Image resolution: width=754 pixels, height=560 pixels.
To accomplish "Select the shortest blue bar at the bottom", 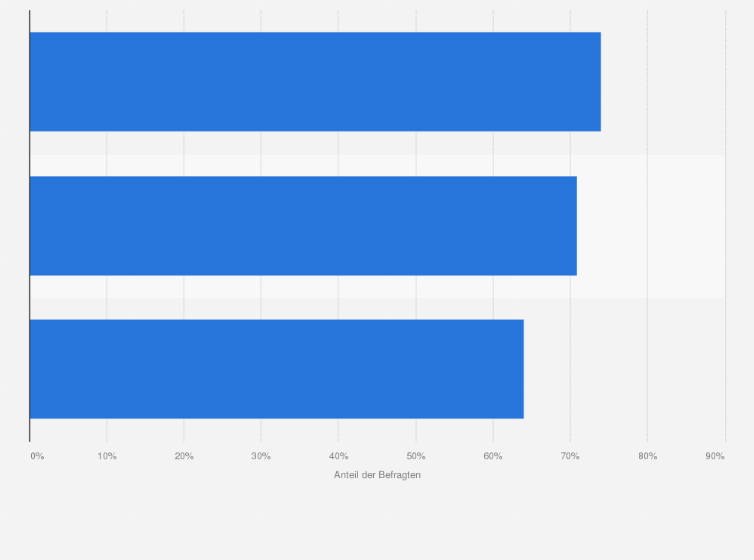I will pyautogui.click(x=276, y=369).
